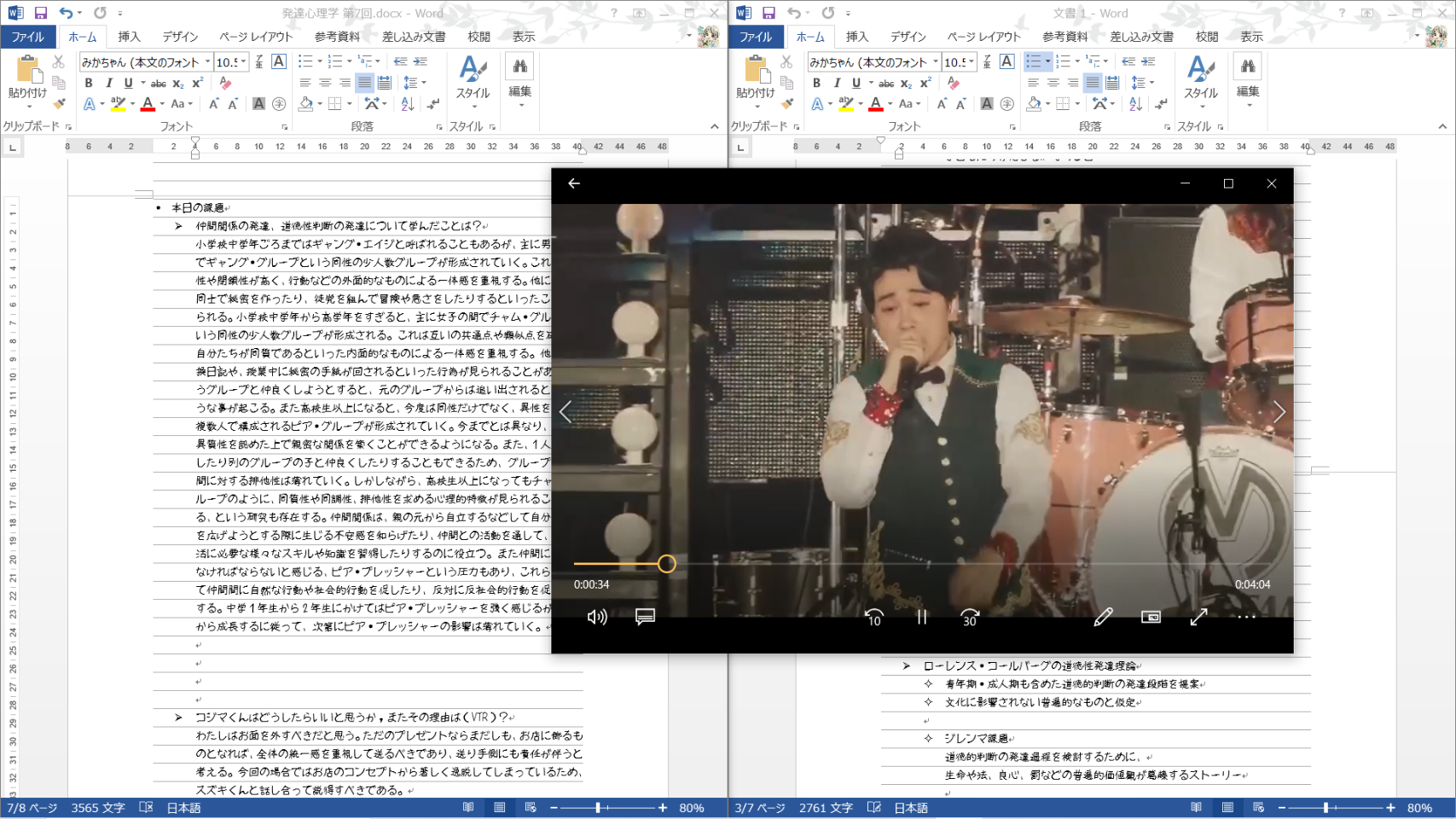The width and height of the screenshot is (1456, 819).
Task: Open the video subtitles/captions menu
Action: point(645,617)
